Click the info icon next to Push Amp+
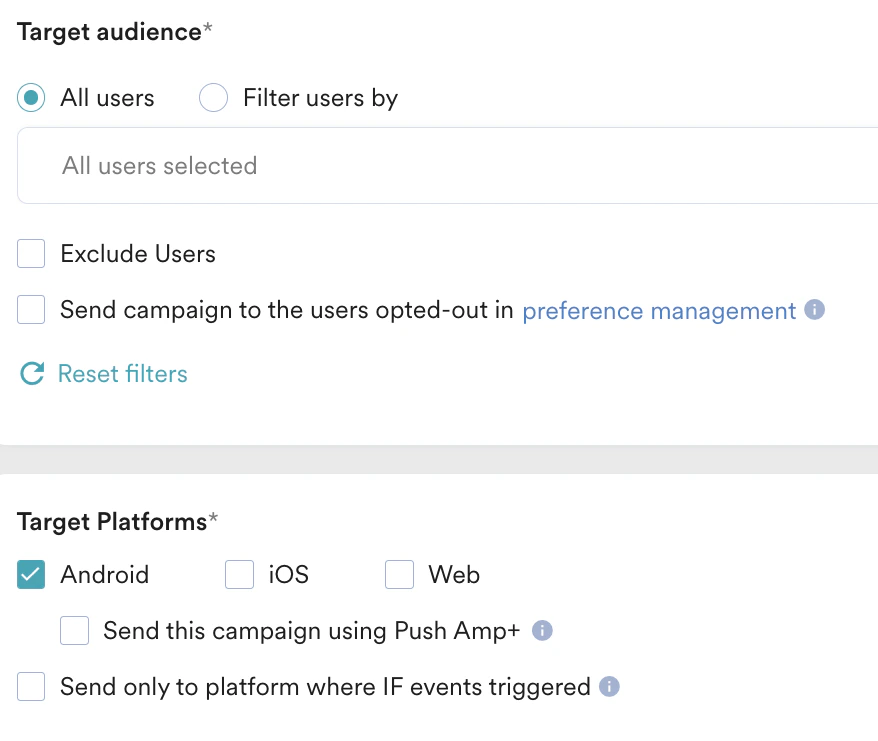 (541, 630)
